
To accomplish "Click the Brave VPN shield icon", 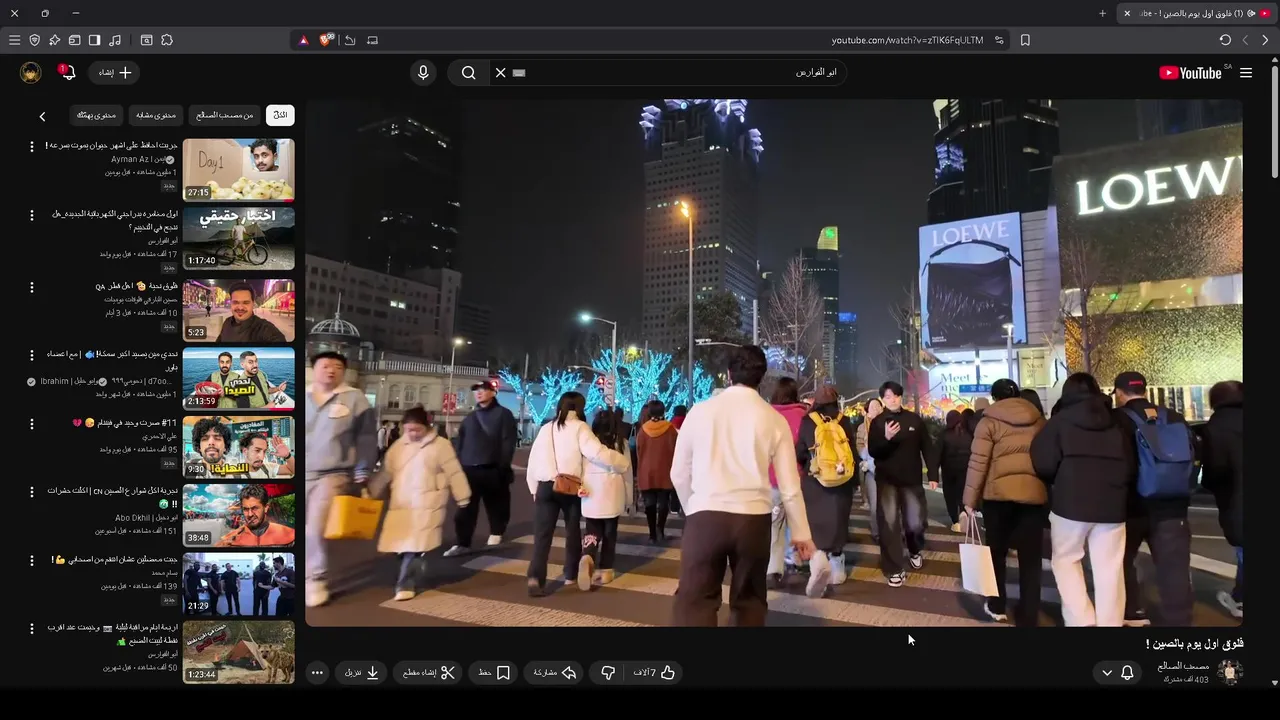I will point(34,40).
